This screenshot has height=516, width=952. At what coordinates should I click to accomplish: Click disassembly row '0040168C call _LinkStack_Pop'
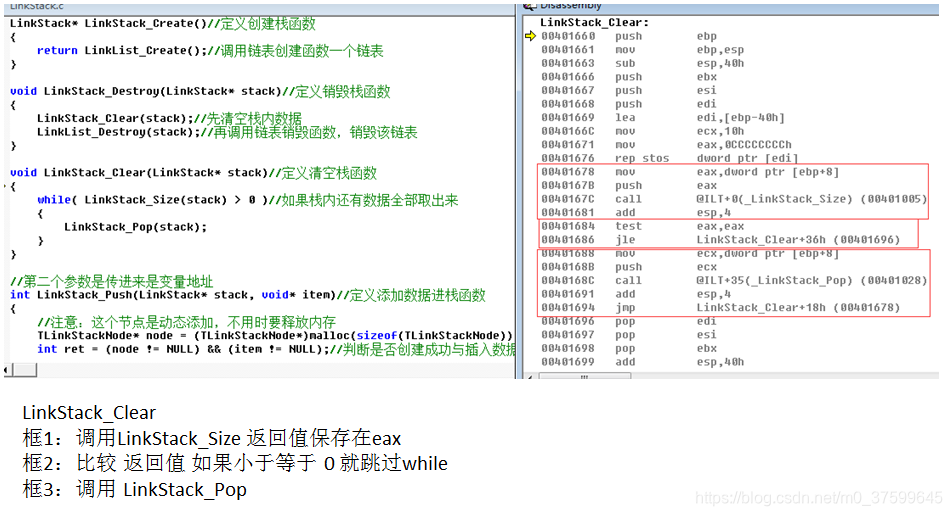(x=734, y=280)
